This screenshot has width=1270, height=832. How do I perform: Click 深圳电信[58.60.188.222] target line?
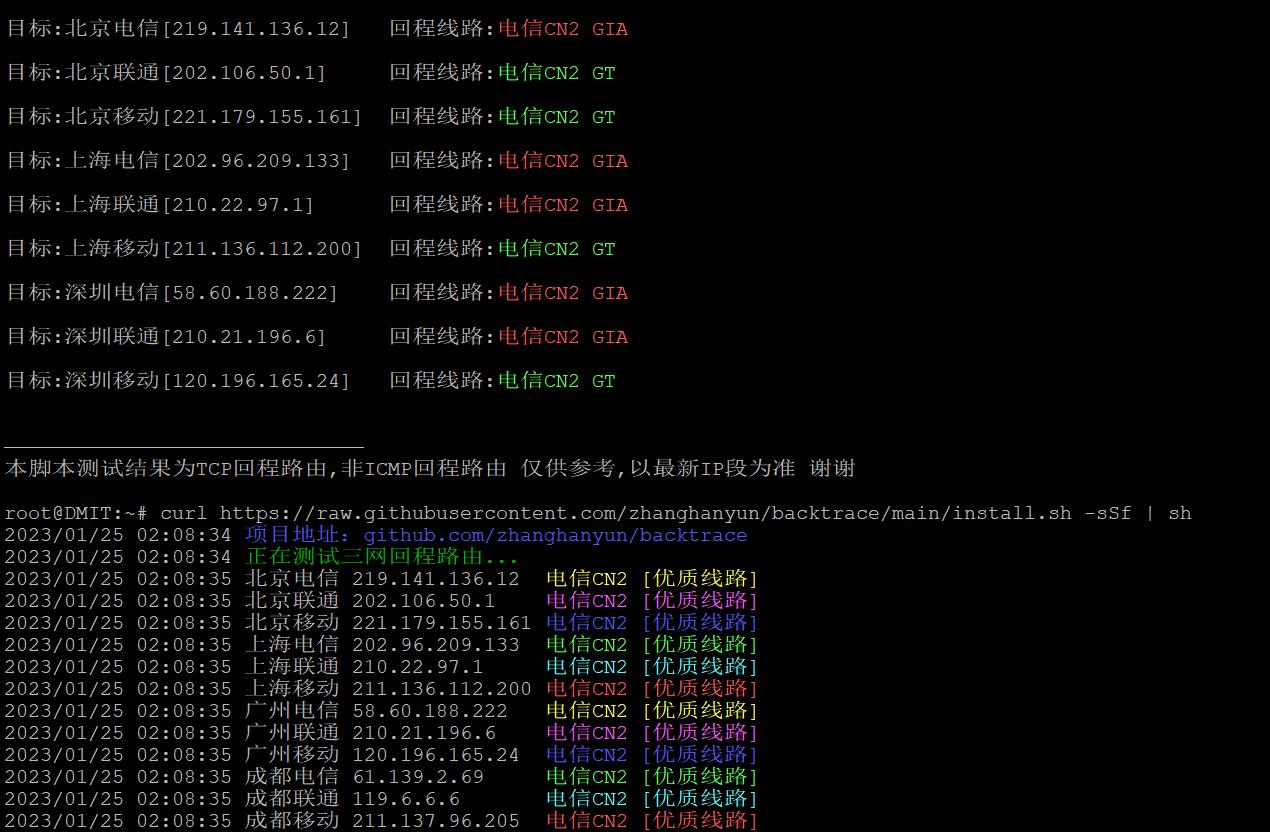point(172,293)
